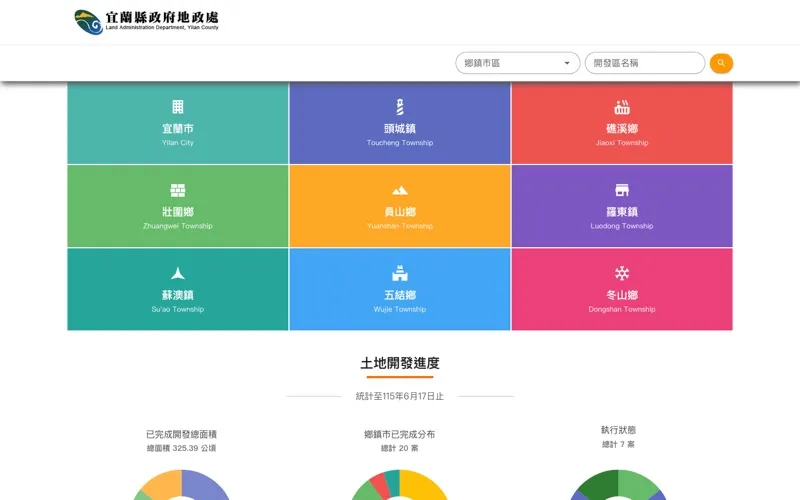The width and height of the screenshot is (800, 500).
Task: Click the 總面積 325.39 公頃 value
Action: pos(182,448)
